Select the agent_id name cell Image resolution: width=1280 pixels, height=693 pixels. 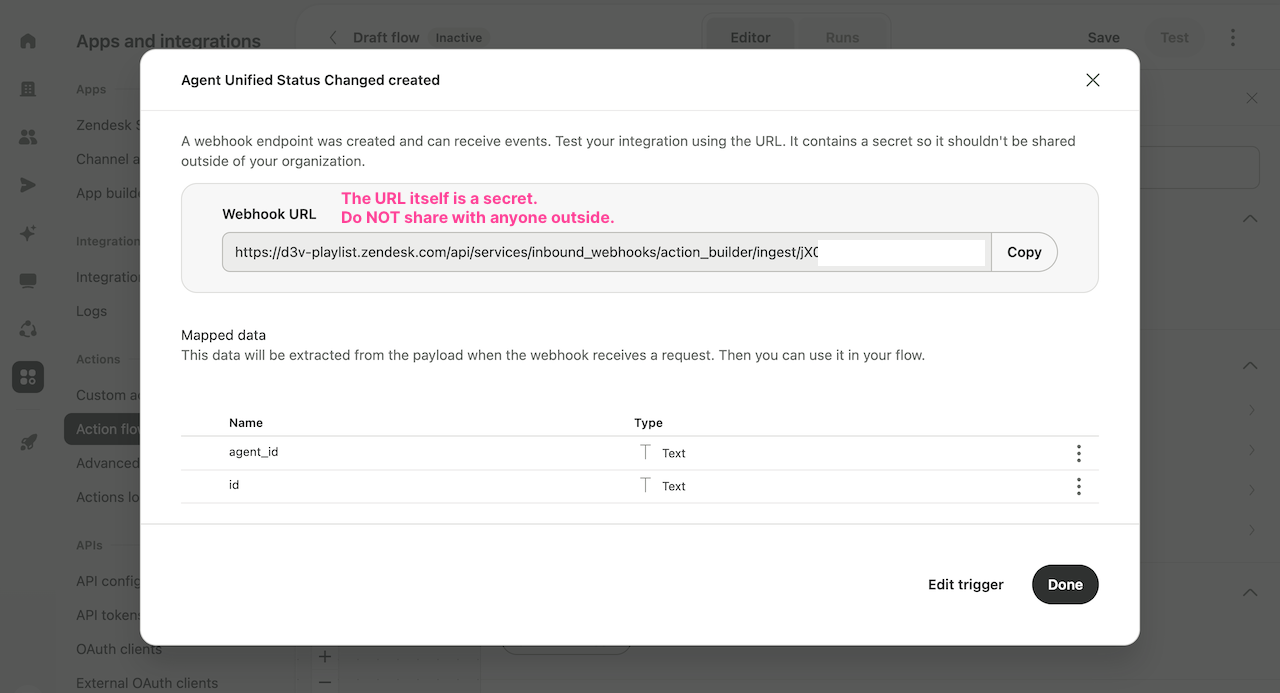click(x=253, y=452)
